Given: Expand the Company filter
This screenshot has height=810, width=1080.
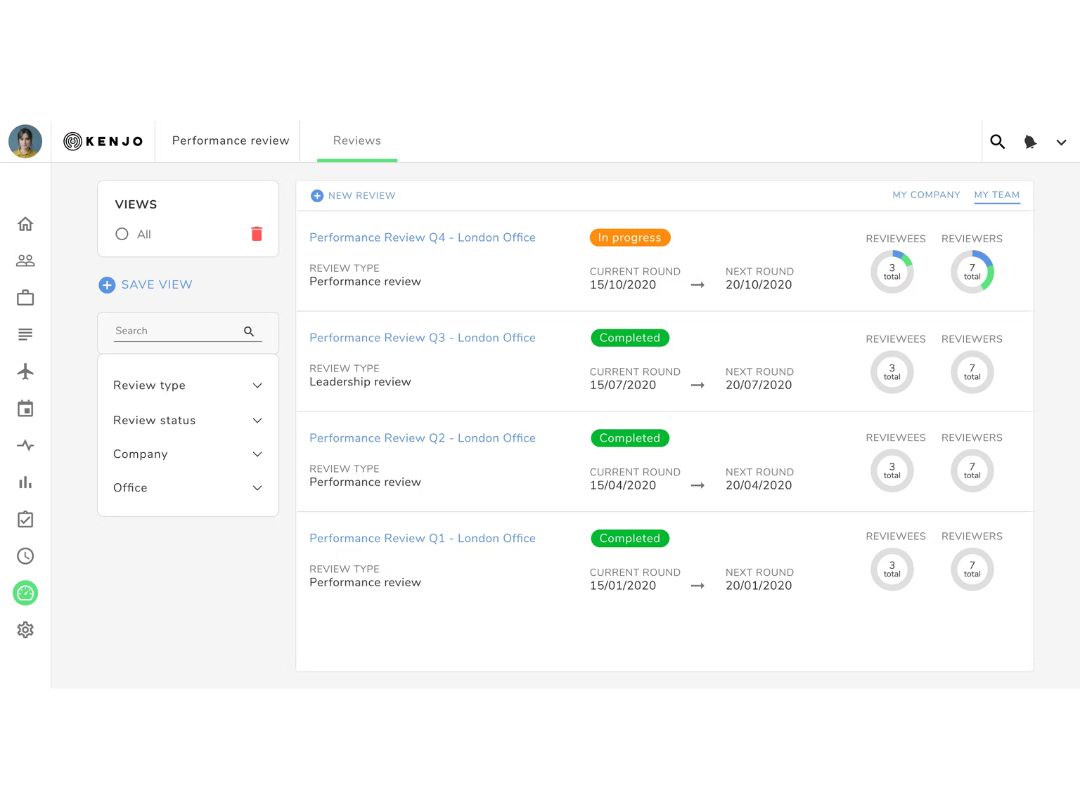Looking at the screenshot, I should point(188,454).
